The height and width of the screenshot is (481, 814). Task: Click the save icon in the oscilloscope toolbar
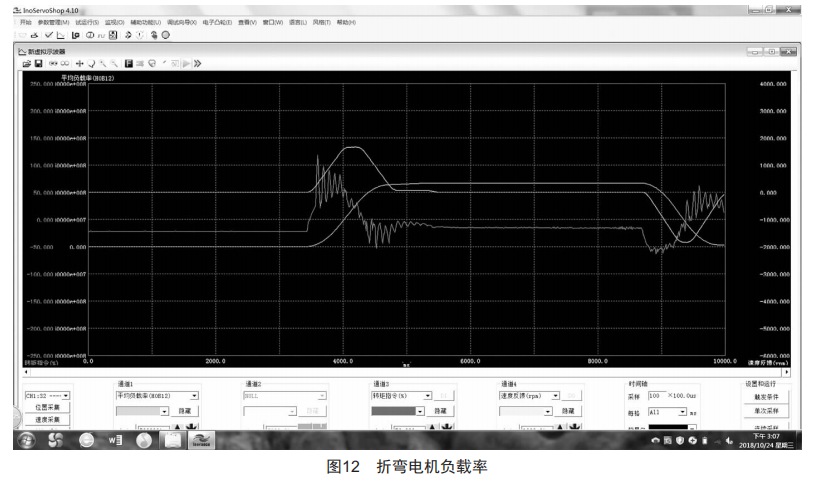click(x=40, y=63)
